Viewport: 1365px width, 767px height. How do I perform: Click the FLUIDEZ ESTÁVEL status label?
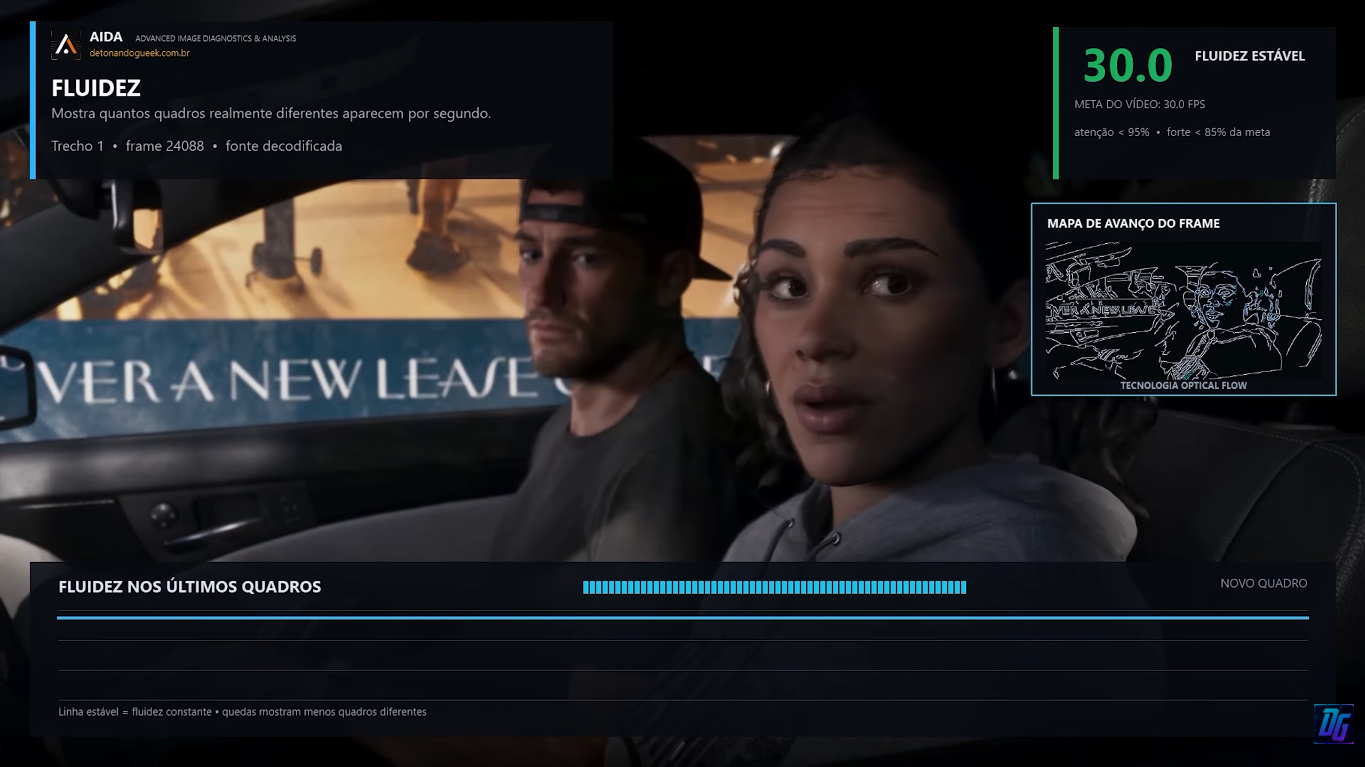click(x=1249, y=56)
